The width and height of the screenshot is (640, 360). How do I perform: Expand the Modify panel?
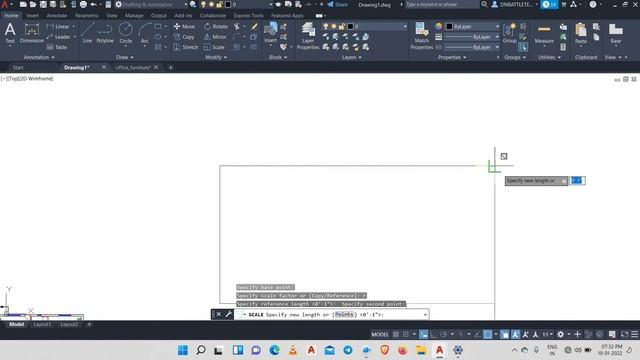click(x=216, y=57)
